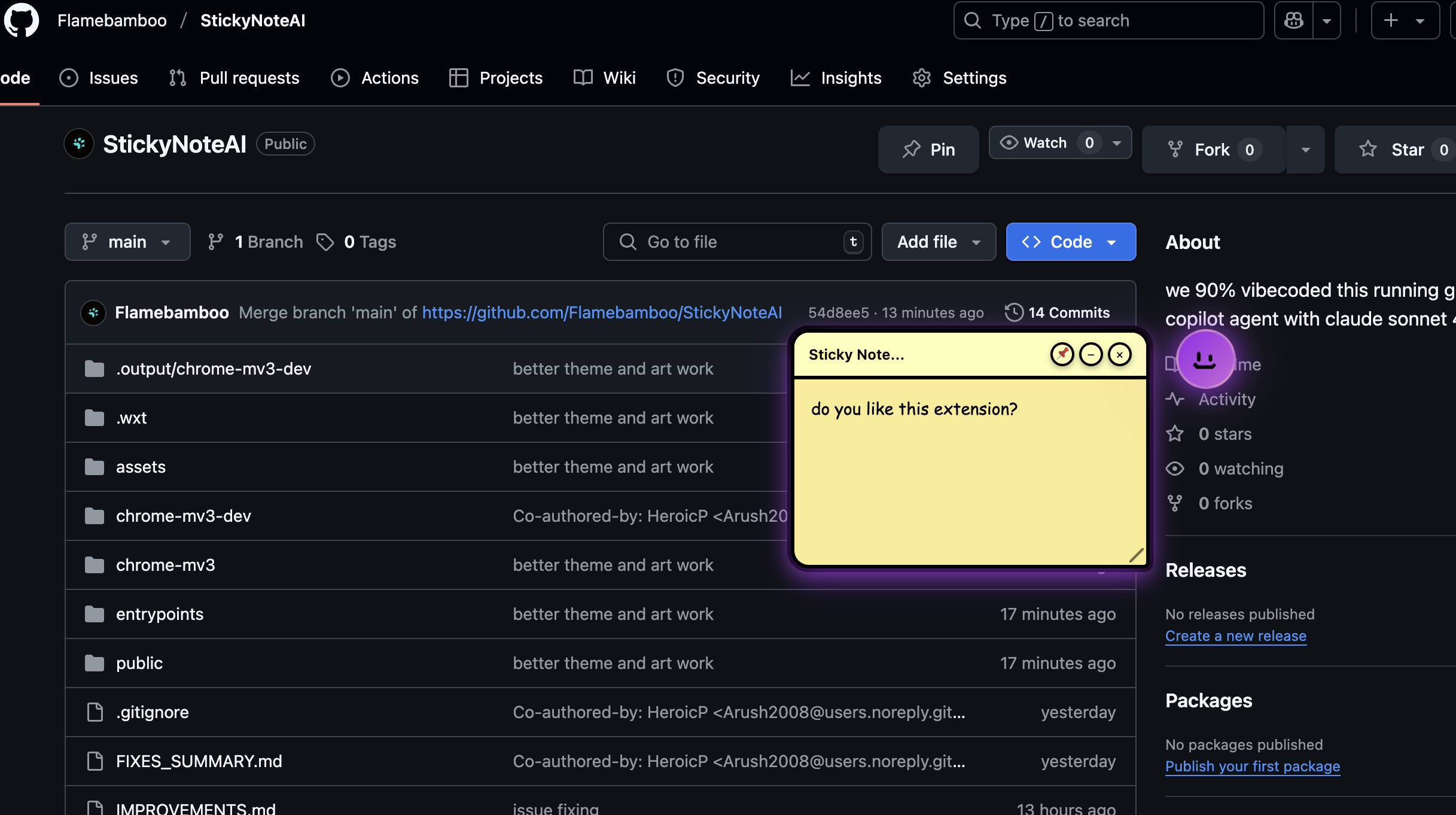1456x815 pixels.
Task: Grab the sticky note resize handle corner
Action: [1136, 555]
